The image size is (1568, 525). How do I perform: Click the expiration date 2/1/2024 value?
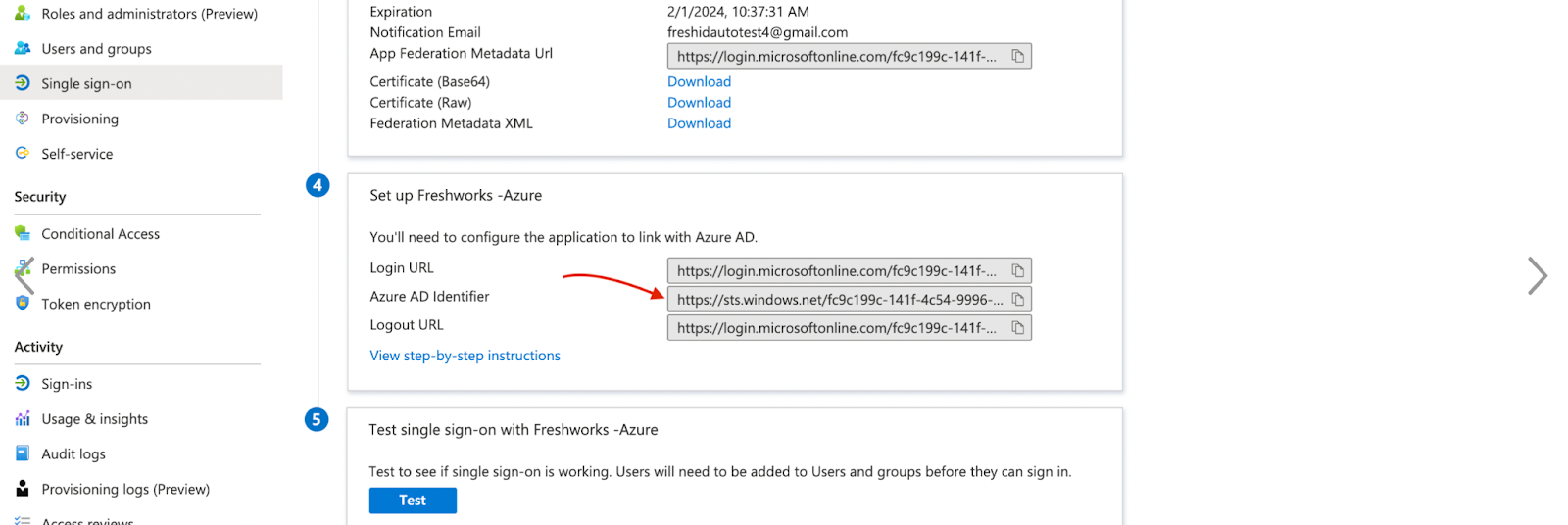pyautogui.click(x=738, y=12)
